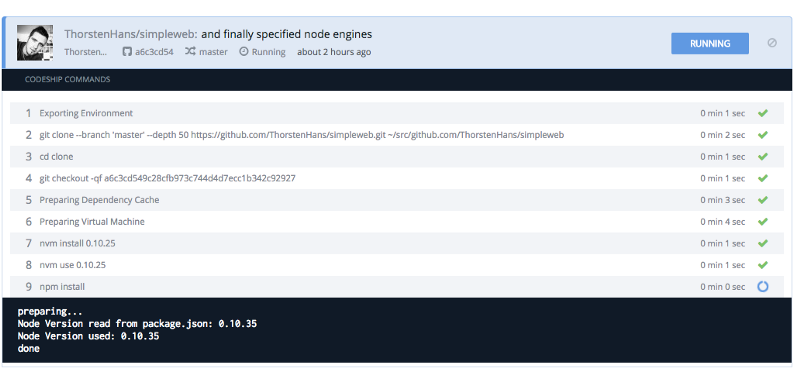Expand step 8 nvm use 0.10.25

[397, 265]
